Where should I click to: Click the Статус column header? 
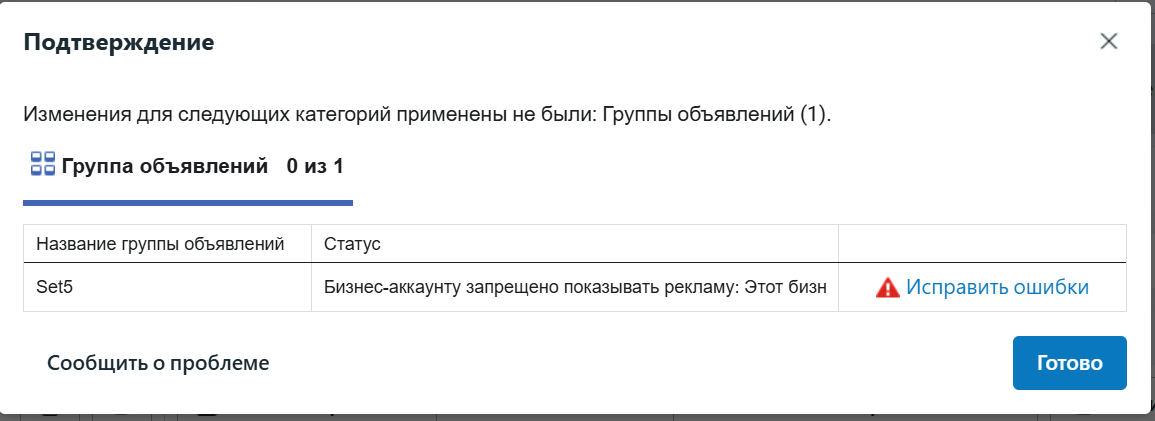pos(352,244)
